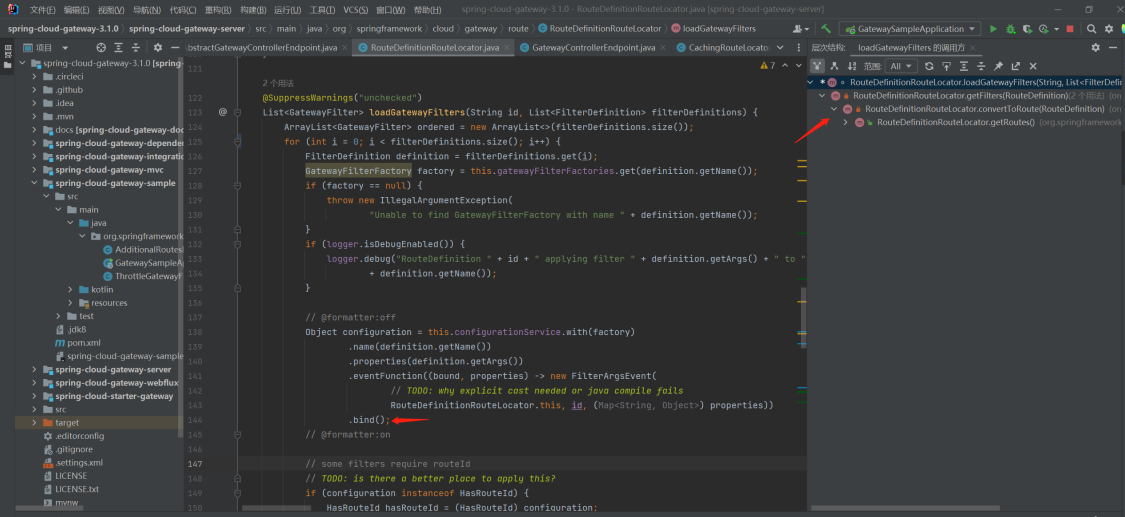Build the project with the hammer icon
This screenshot has height=517, width=1125.
pos(826,29)
